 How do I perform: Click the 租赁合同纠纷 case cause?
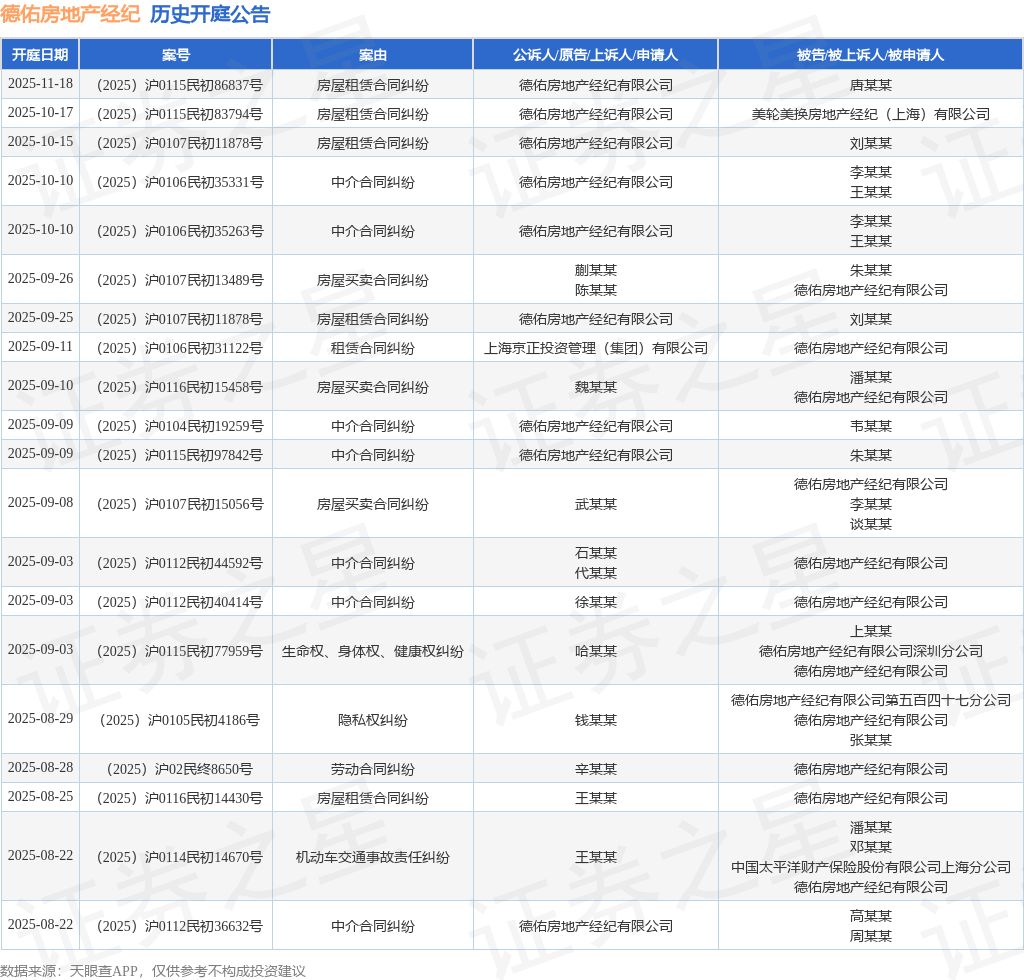372,348
